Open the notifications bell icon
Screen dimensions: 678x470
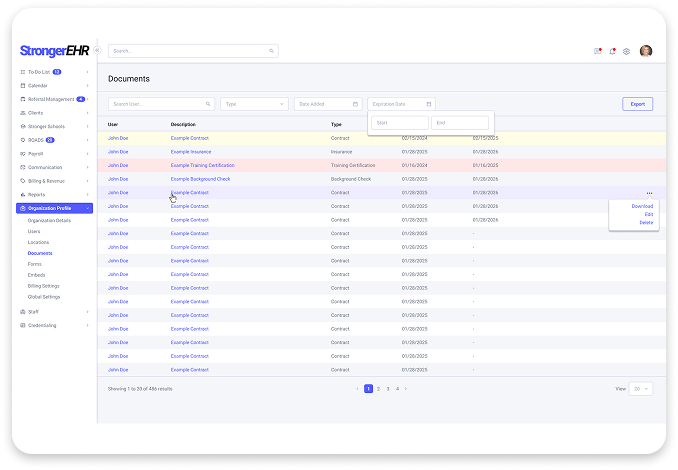click(612, 51)
